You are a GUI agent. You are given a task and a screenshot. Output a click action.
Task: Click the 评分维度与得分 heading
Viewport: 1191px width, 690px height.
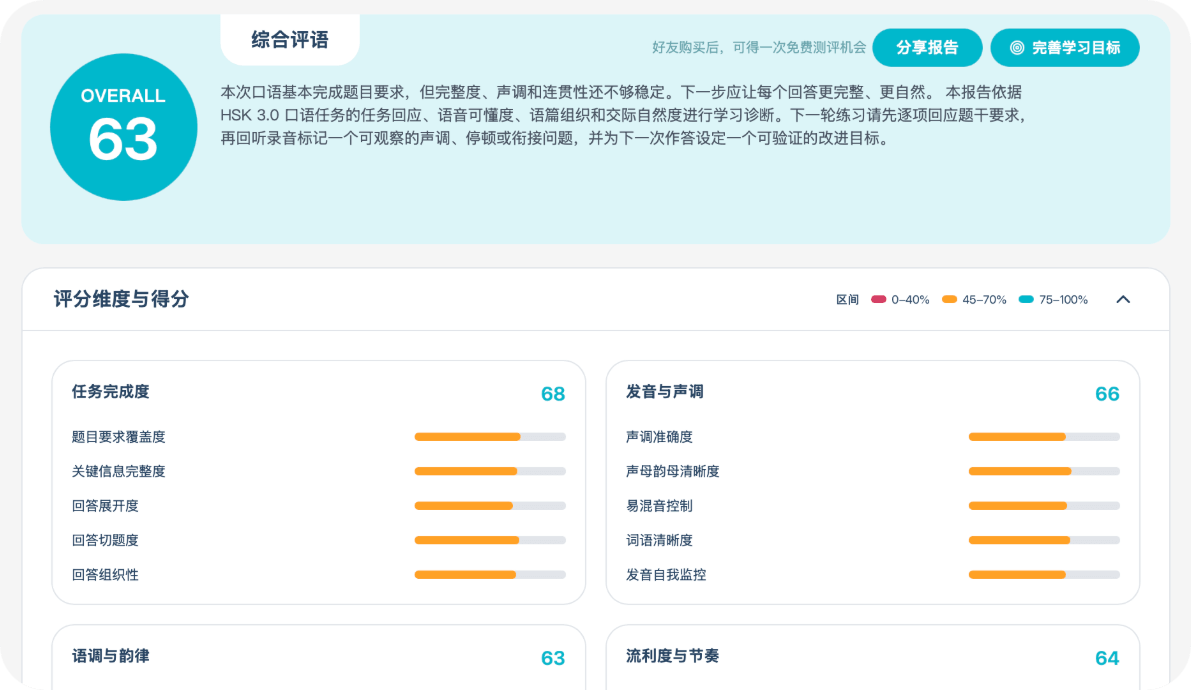122,299
